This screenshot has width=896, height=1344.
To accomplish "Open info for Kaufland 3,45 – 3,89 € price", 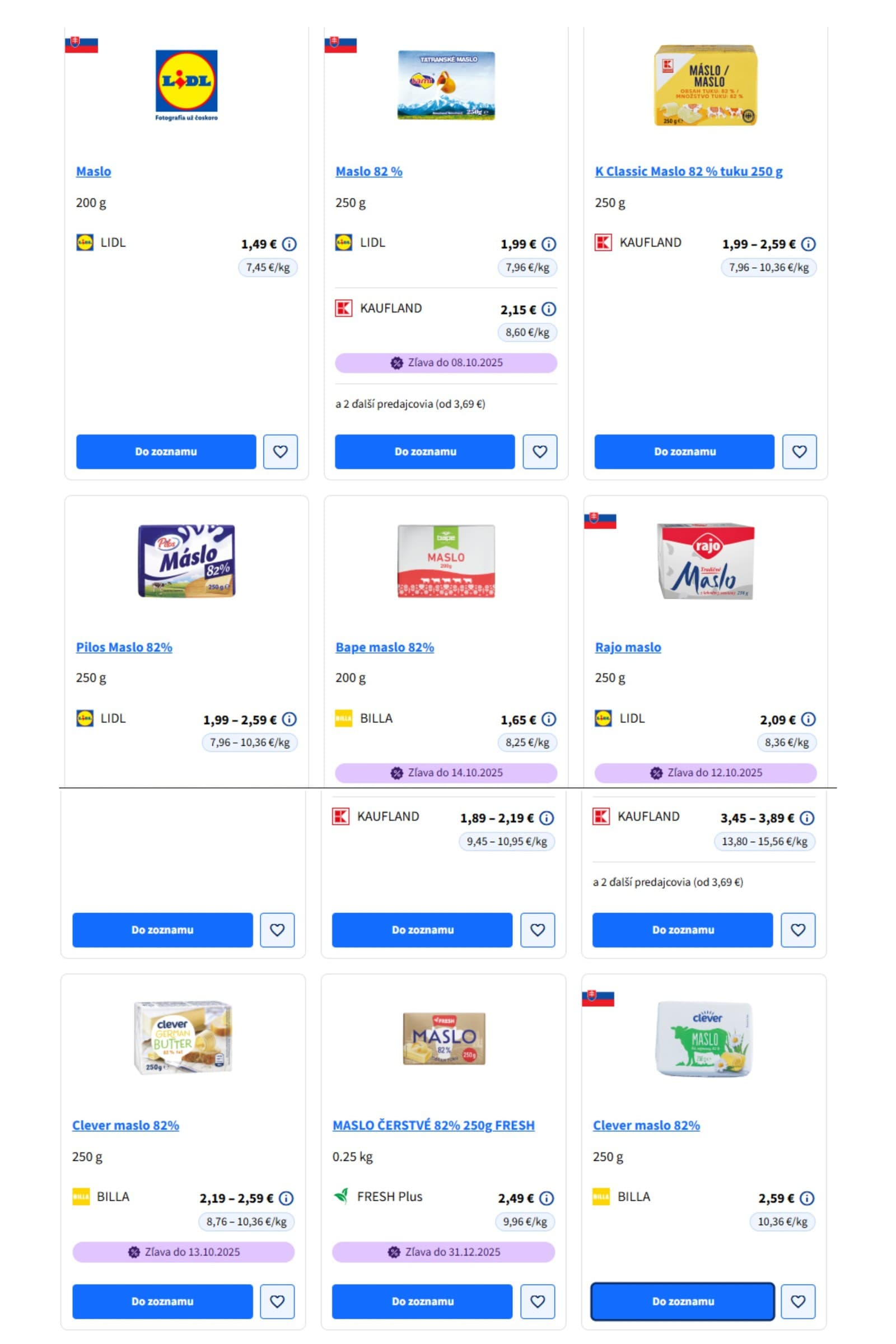I will [x=806, y=818].
